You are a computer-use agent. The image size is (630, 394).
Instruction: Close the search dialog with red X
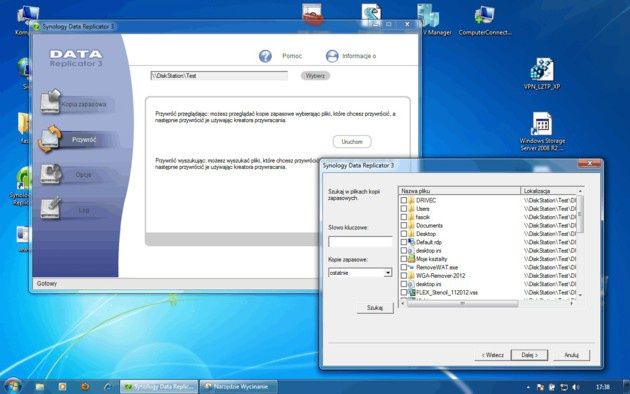[x=589, y=163]
